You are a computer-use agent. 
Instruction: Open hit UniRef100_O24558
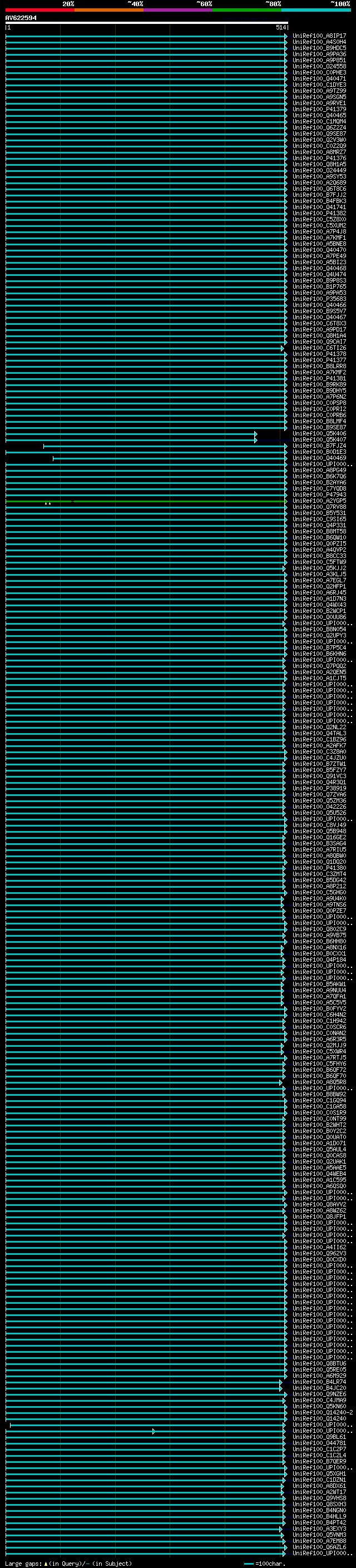coord(319,66)
